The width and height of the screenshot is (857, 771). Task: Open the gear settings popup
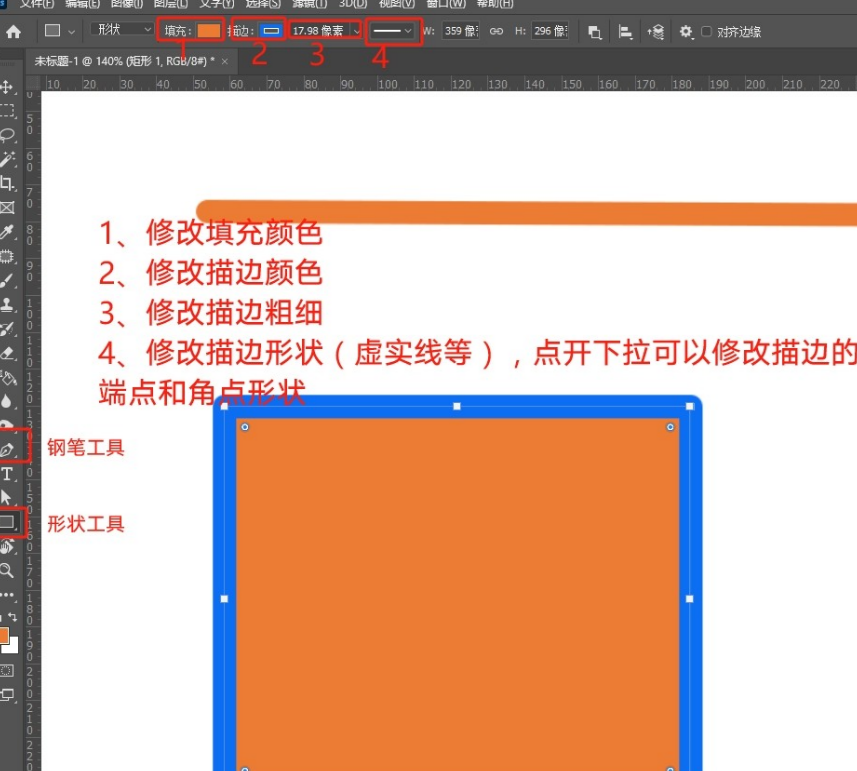(686, 32)
